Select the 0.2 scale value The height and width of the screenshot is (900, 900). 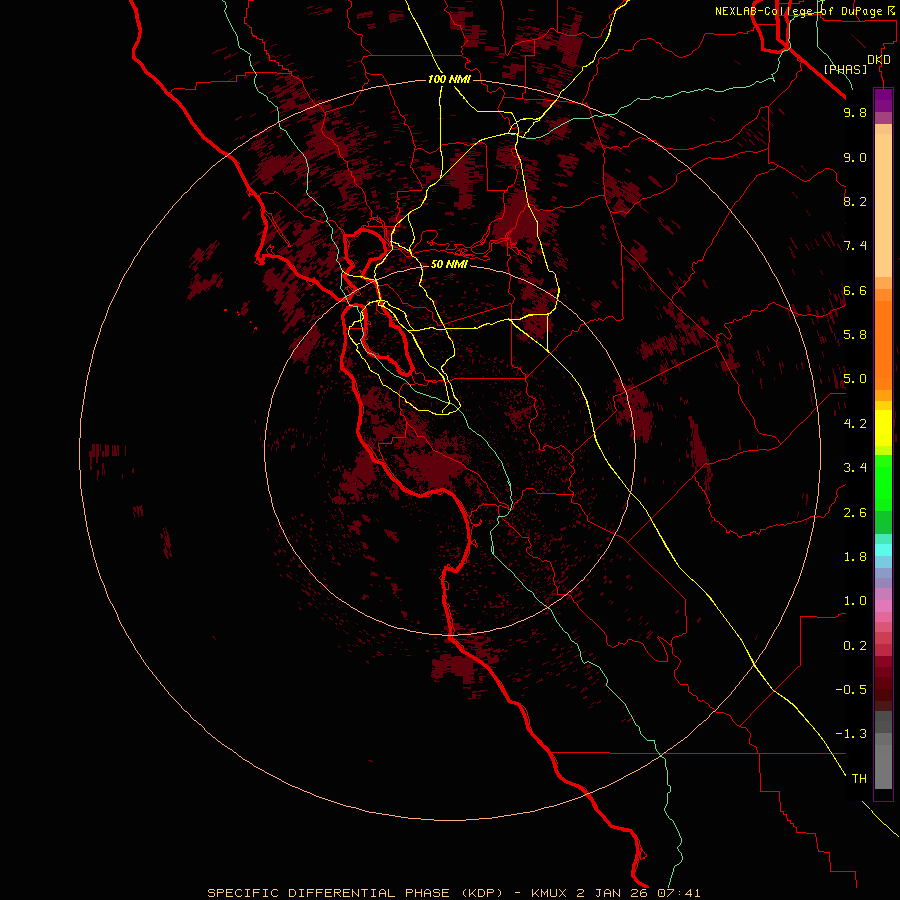[855, 646]
